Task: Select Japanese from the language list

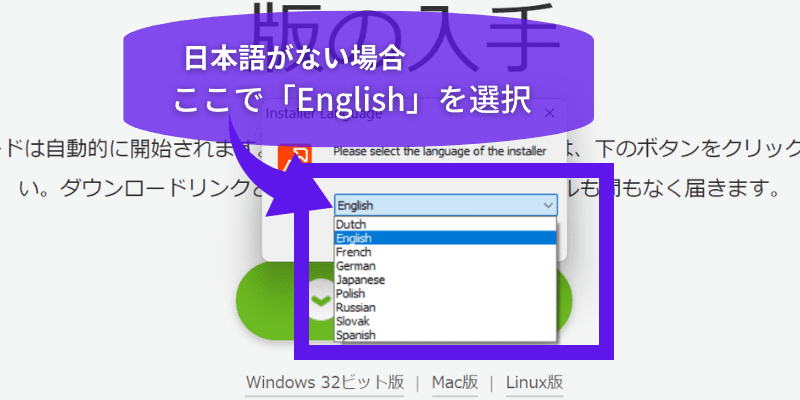Action: coord(445,280)
